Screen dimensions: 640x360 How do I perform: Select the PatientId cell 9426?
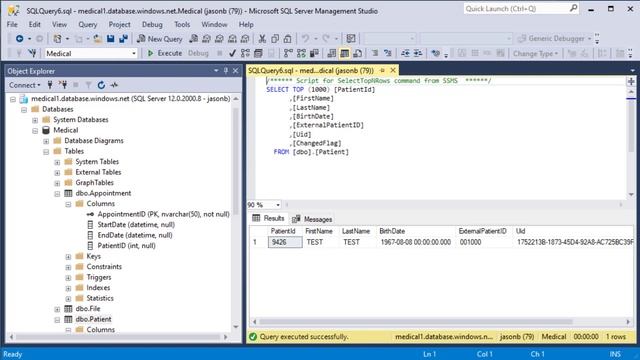click(x=285, y=242)
